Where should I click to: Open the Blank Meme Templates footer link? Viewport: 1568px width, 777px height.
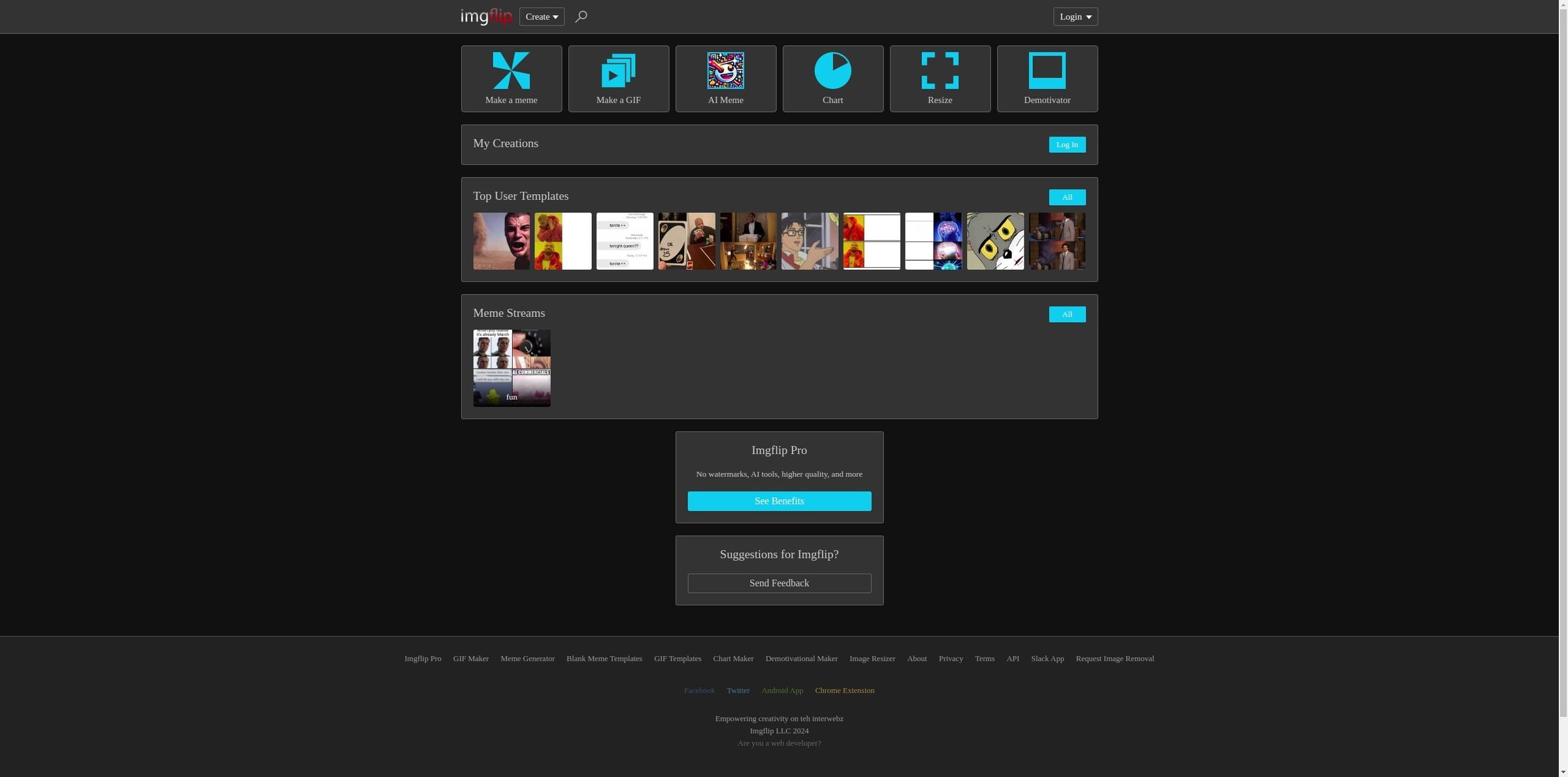[x=604, y=658]
